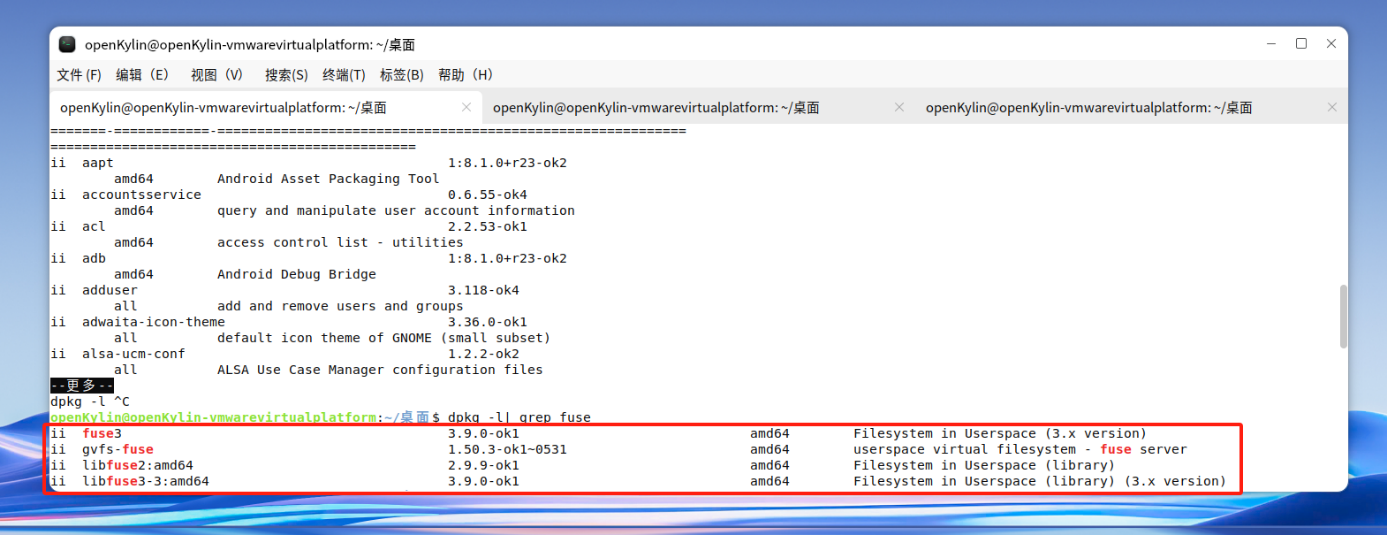Click the adwaita-icon-theme package name
This screenshot has height=535, width=1387.
[x=154, y=322]
